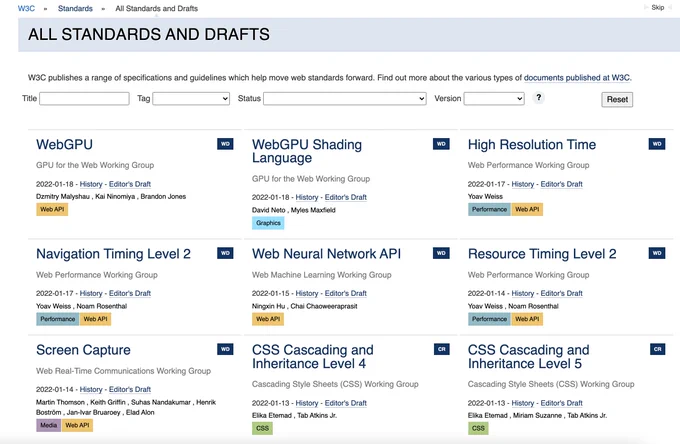Click Performance tag on High Resolution Time card

pyautogui.click(x=489, y=209)
